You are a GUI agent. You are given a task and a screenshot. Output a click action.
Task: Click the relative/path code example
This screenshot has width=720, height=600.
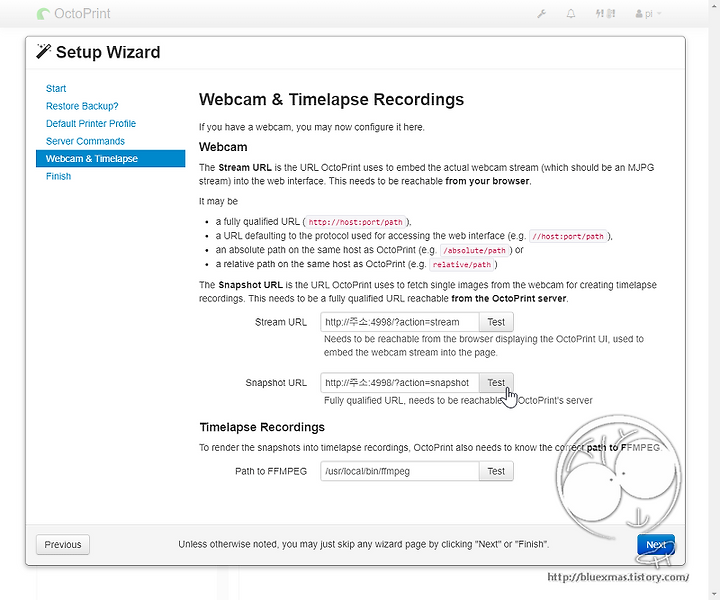click(x=461, y=264)
